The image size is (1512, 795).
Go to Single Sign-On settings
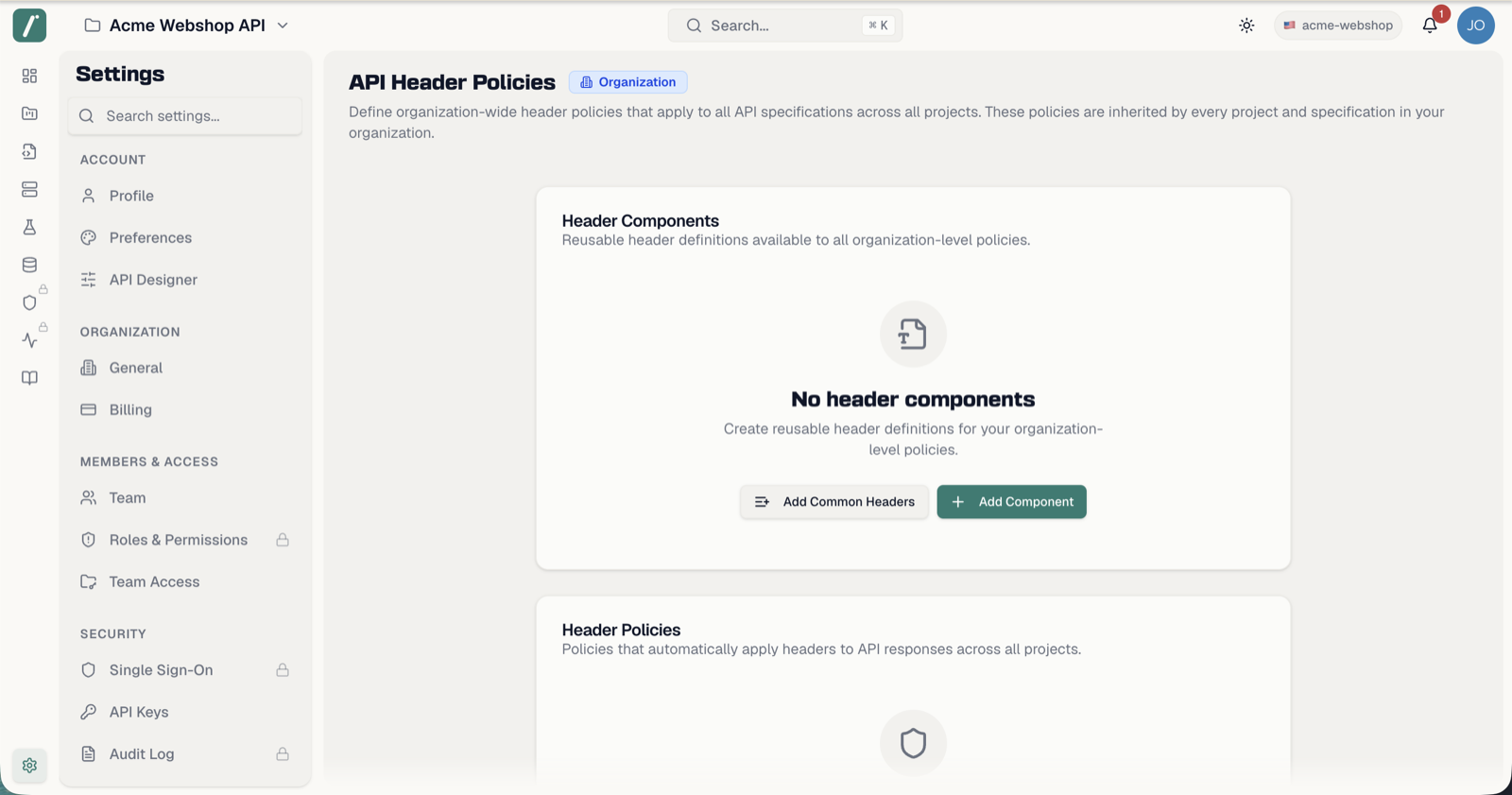[x=185, y=670]
